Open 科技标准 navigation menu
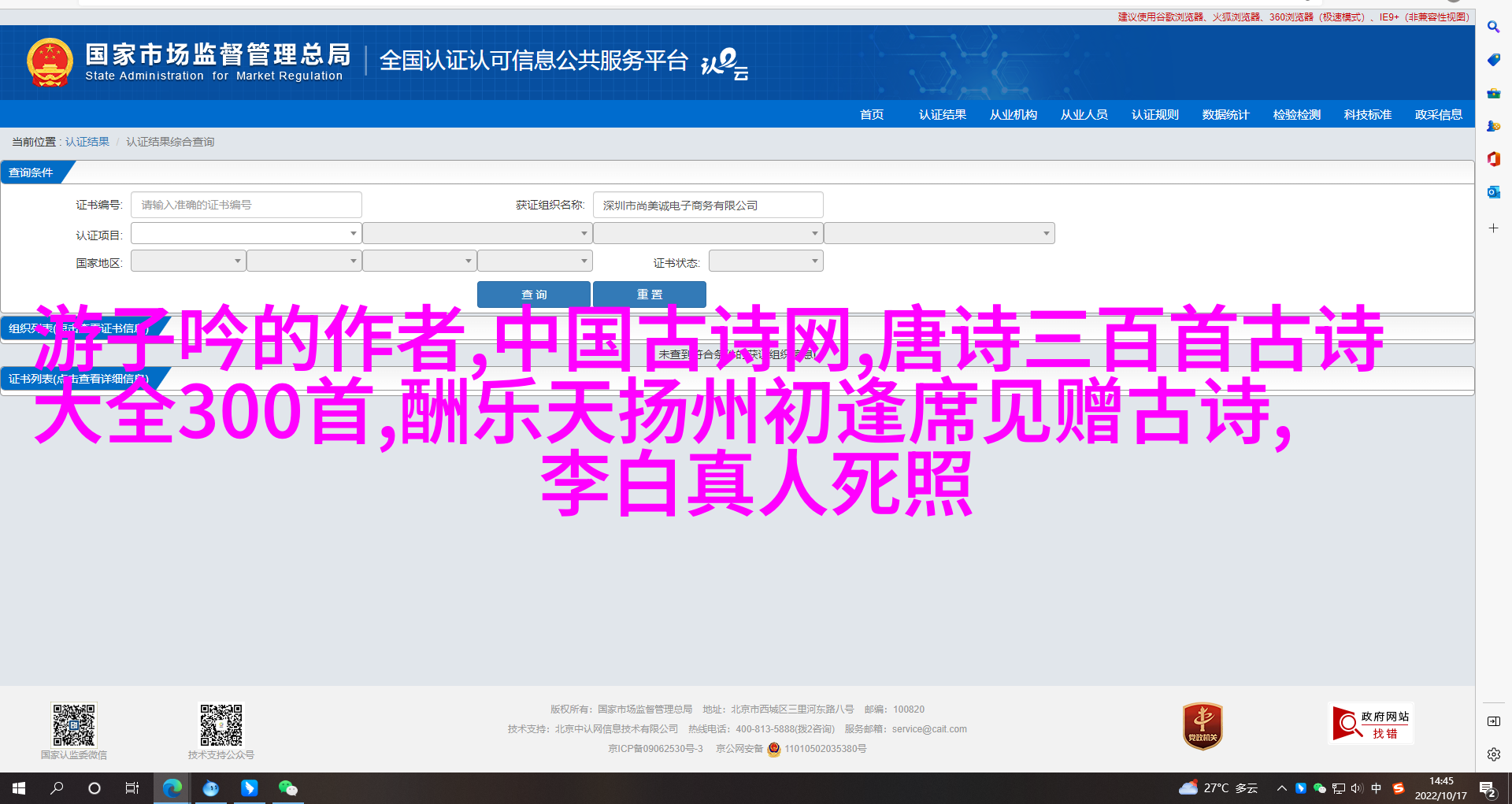Viewport: 1512px width, 804px height. point(1368,115)
